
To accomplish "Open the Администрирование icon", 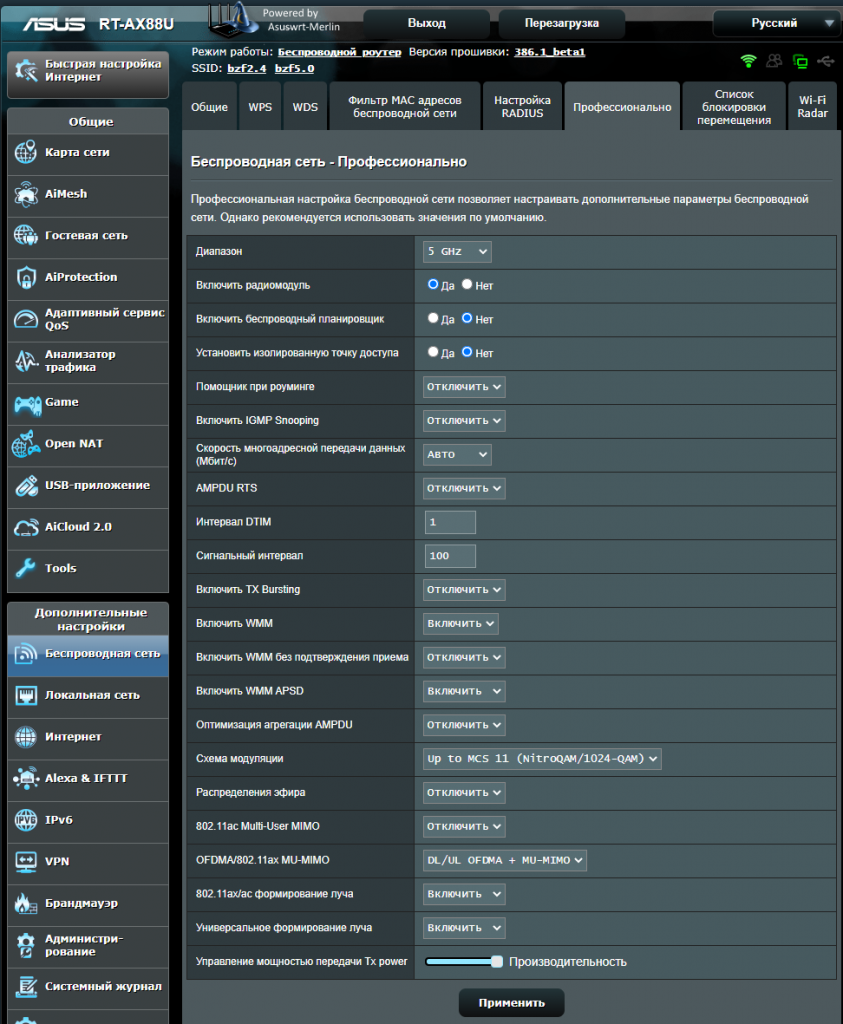I will coord(26,945).
